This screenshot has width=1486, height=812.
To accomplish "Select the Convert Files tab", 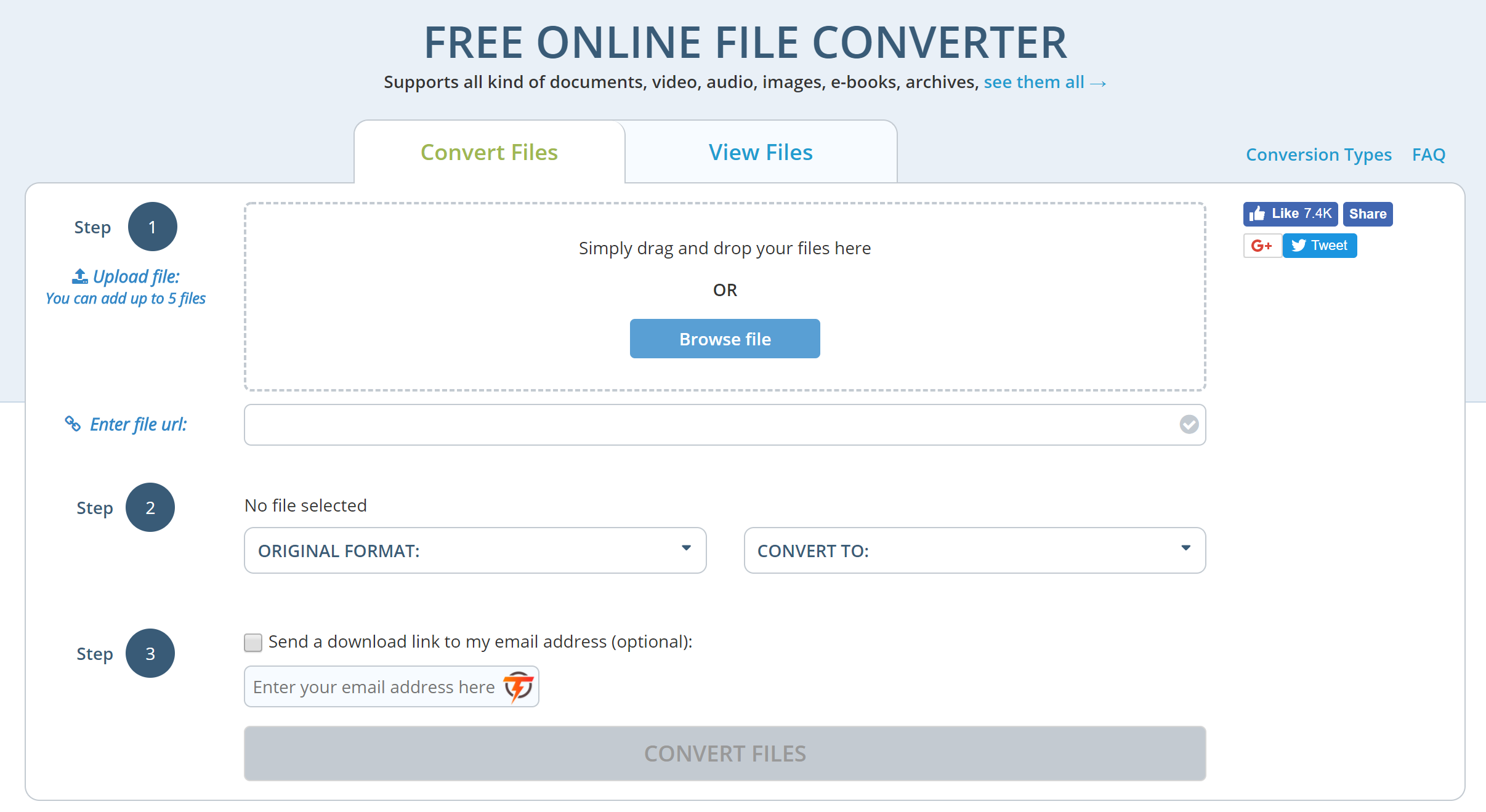I will [x=489, y=152].
